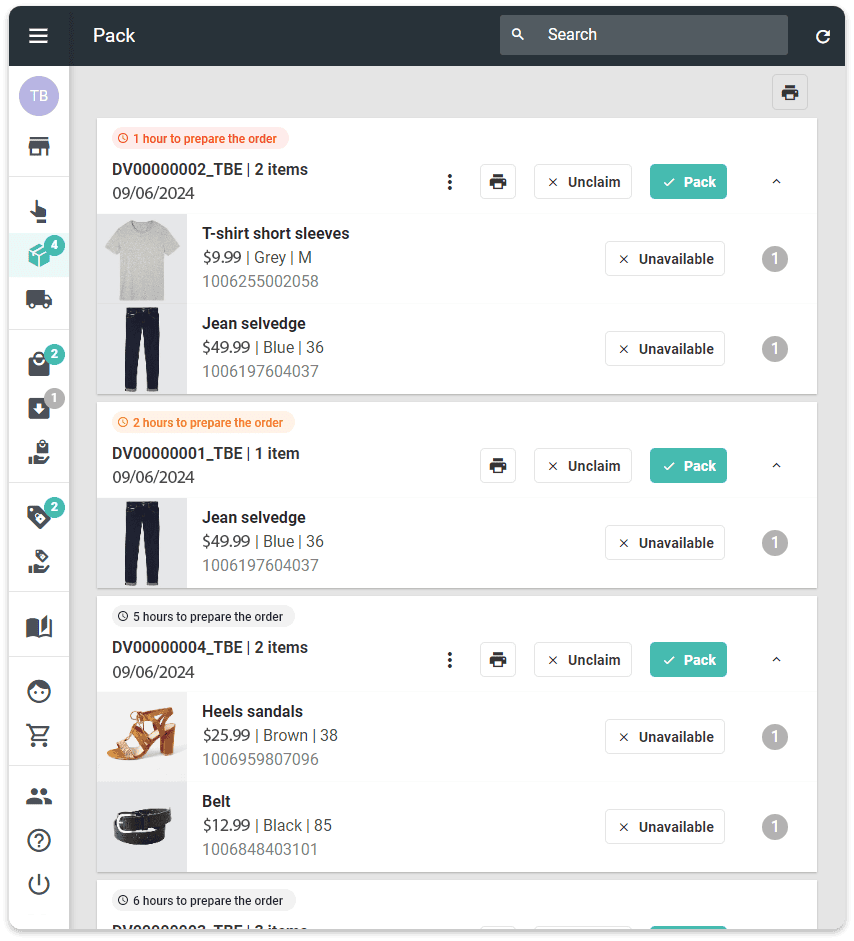Image resolution: width=854 pixels, height=941 pixels.
Task: Click the refresh icon in header
Action: [822, 36]
